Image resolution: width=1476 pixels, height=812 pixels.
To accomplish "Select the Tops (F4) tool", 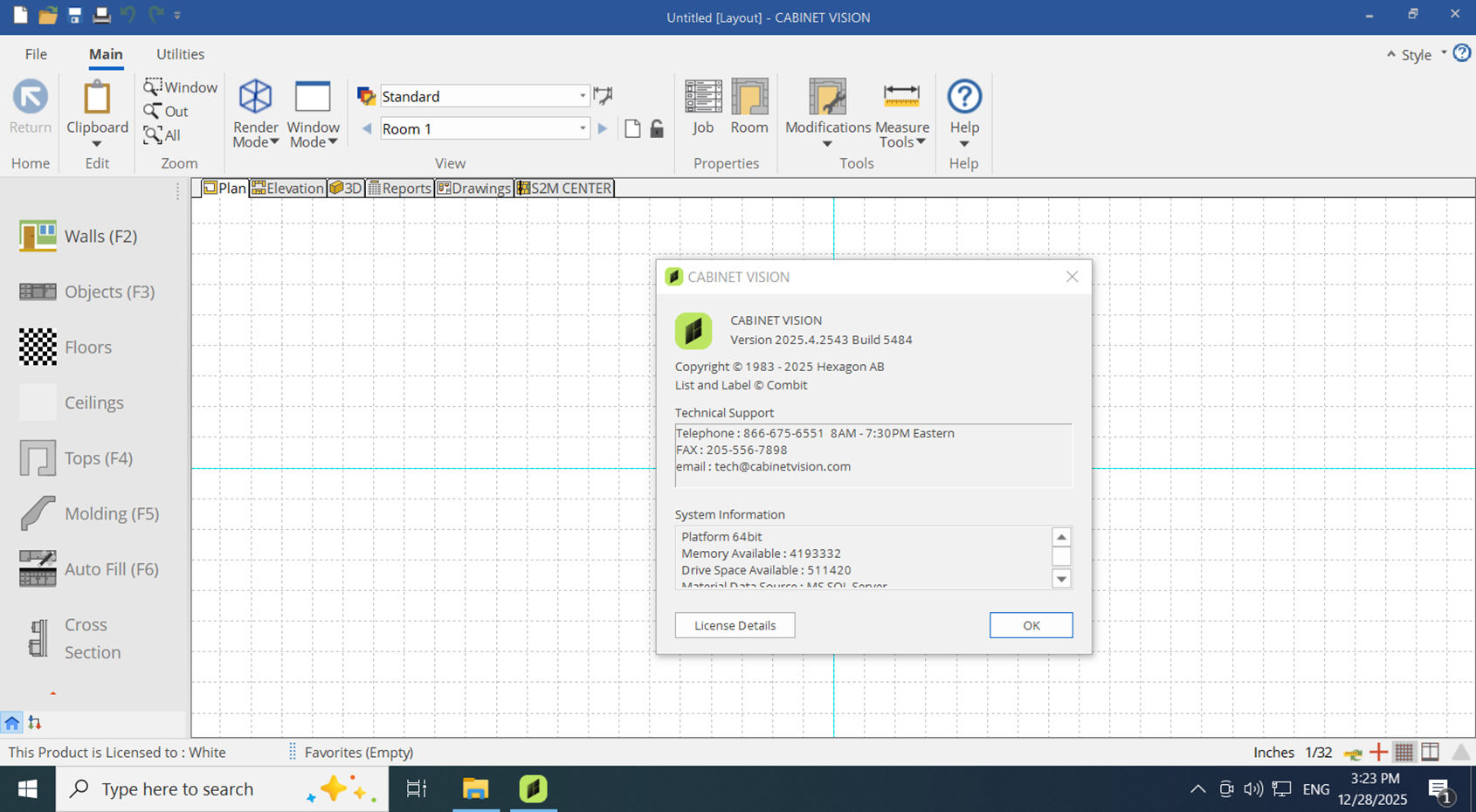I will coord(76,458).
